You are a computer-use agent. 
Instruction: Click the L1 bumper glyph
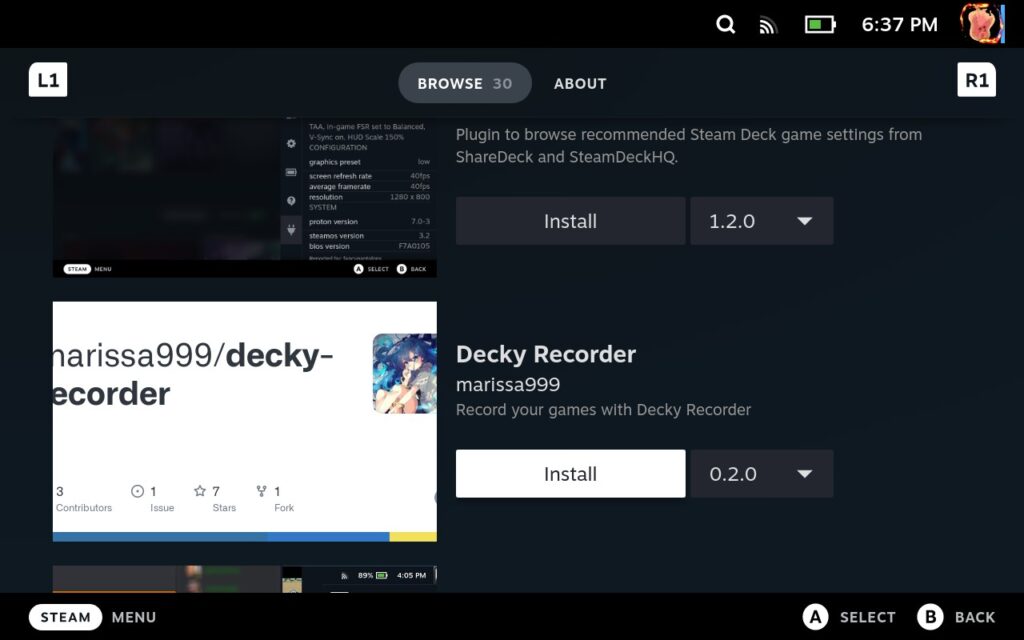pyautogui.click(x=48, y=80)
